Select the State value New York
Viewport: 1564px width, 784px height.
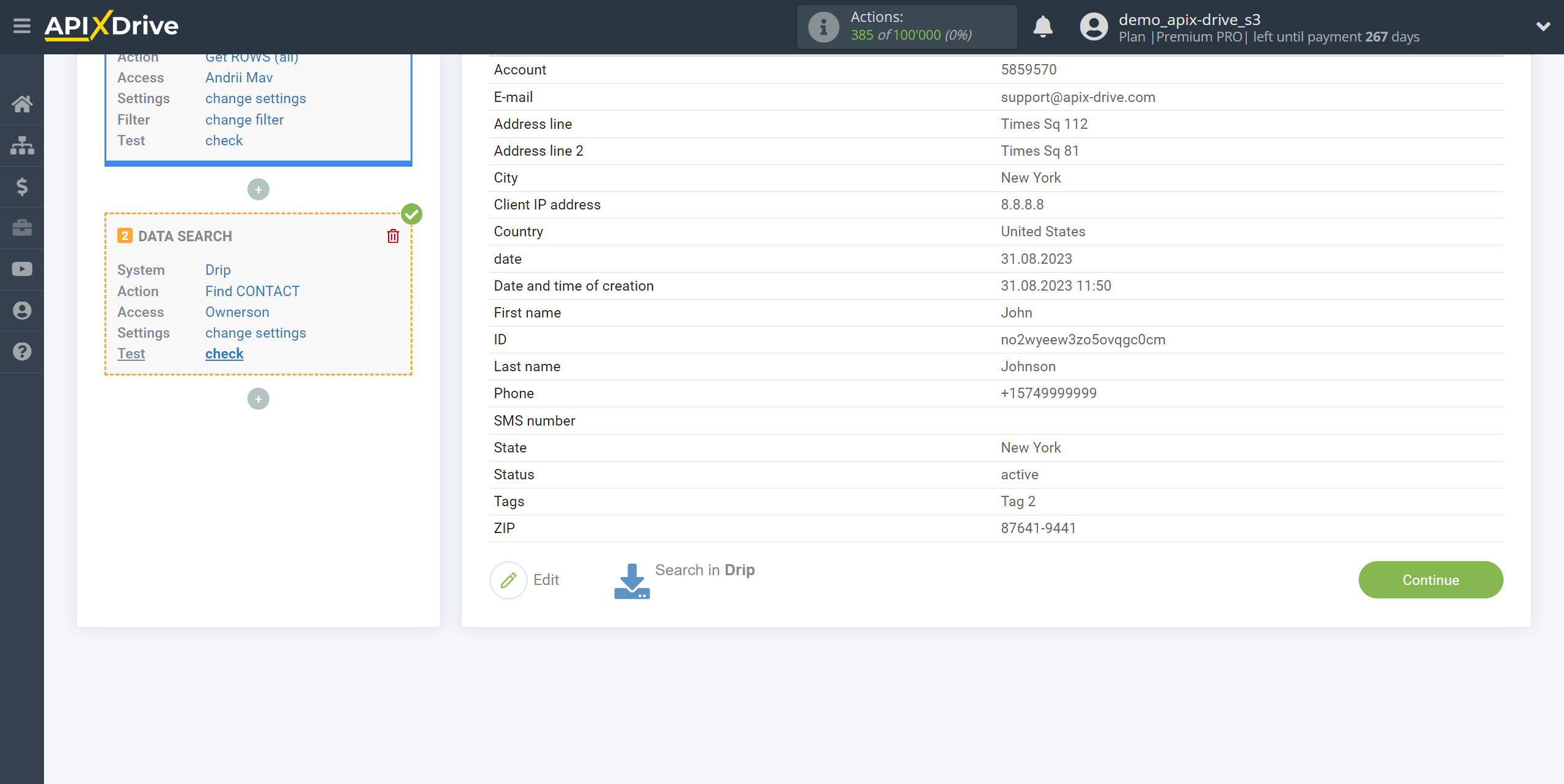1031,448
